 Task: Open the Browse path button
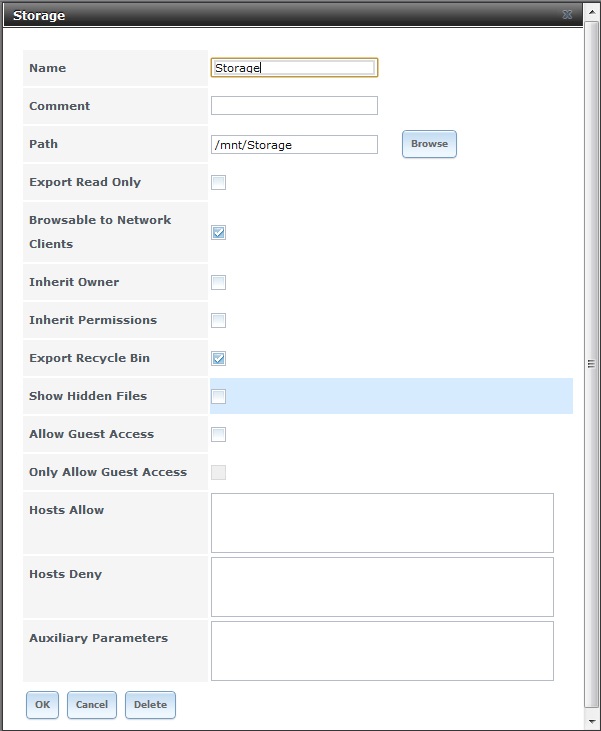point(429,144)
